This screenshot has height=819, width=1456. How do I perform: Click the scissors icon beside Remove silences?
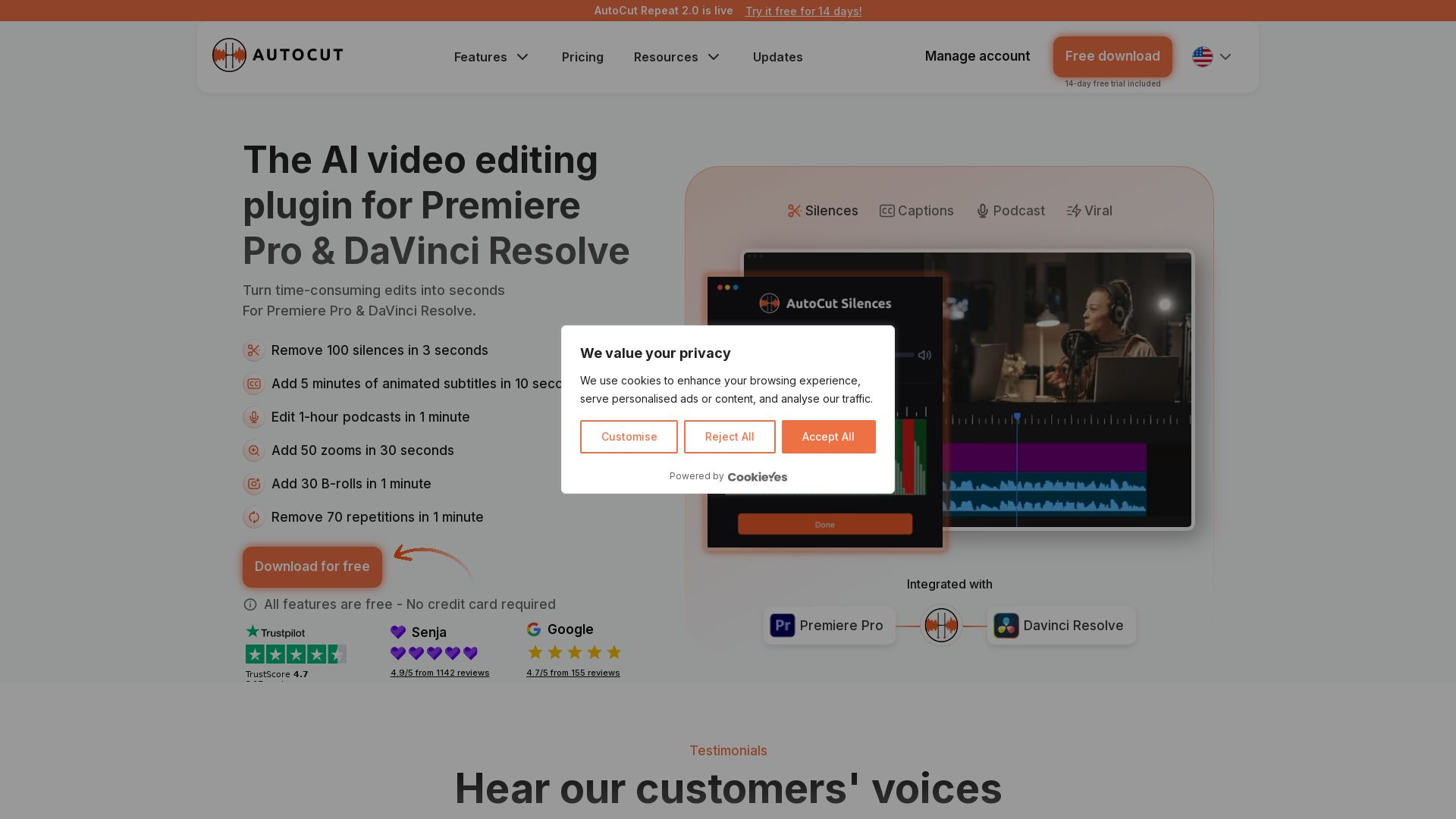253,350
